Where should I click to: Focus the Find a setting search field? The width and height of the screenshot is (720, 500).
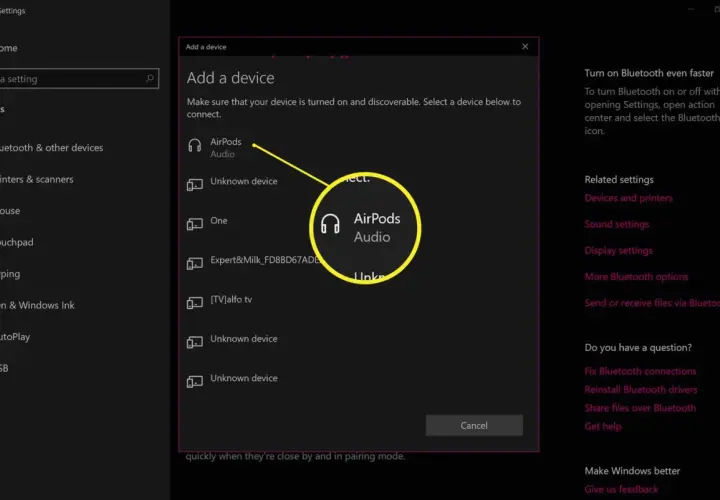click(79, 79)
